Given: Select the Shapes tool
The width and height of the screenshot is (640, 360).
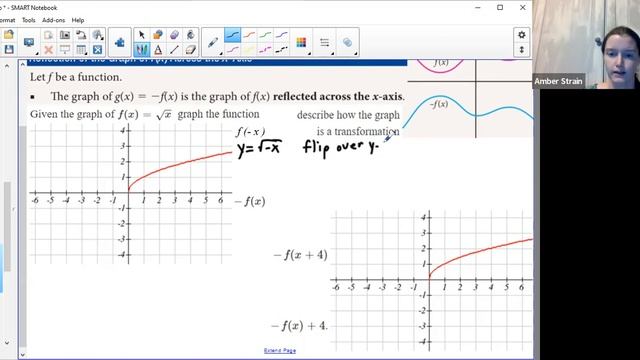Looking at the screenshot, I should [x=158, y=35].
